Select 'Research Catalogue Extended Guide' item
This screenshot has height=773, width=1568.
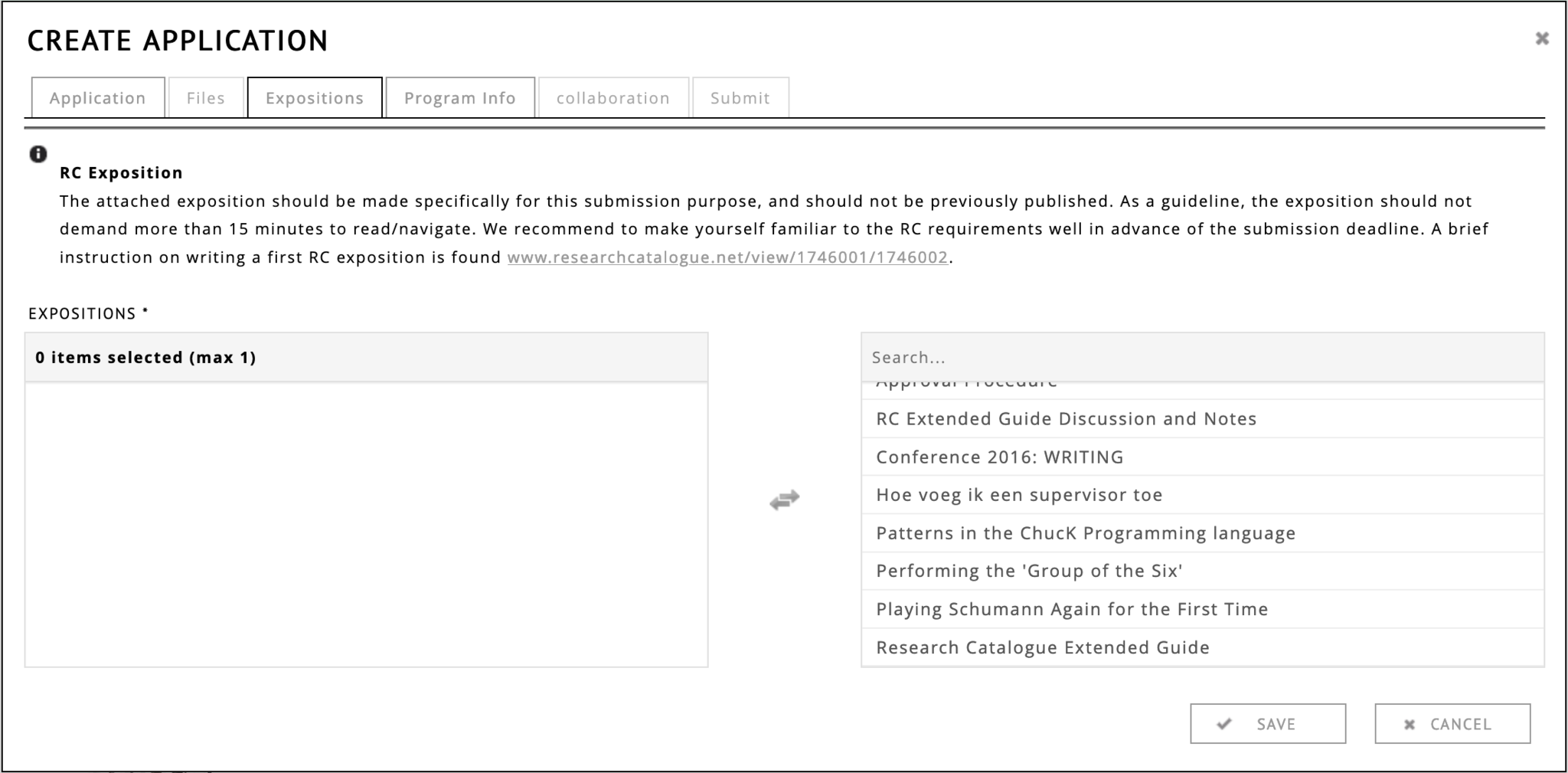pyautogui.click(x=1042, y=647)
